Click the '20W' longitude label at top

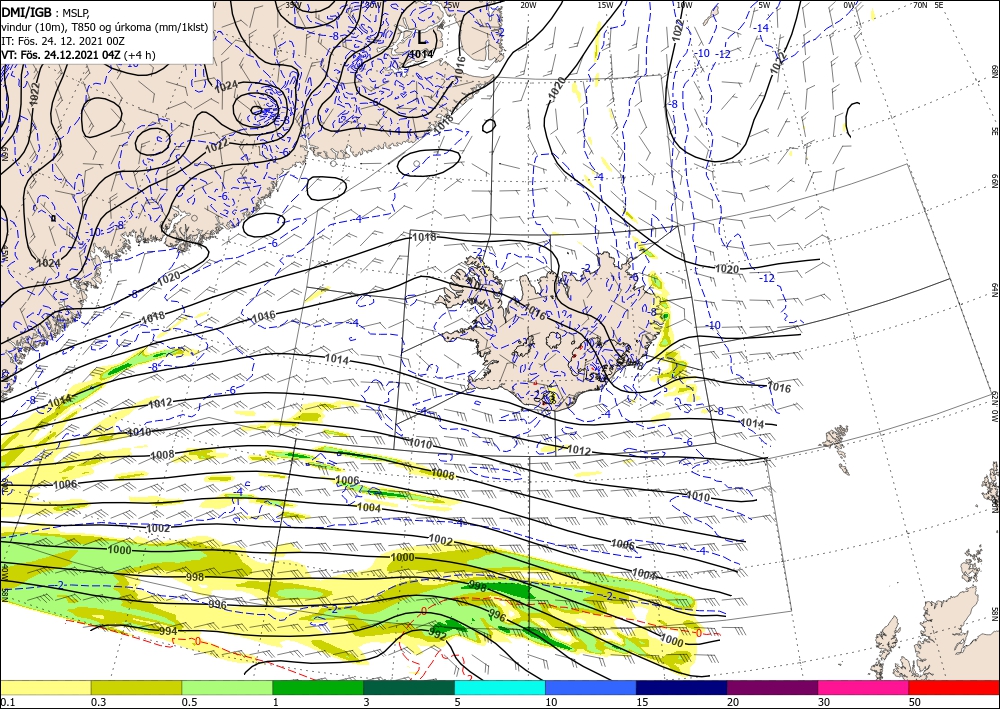point(527,5)
